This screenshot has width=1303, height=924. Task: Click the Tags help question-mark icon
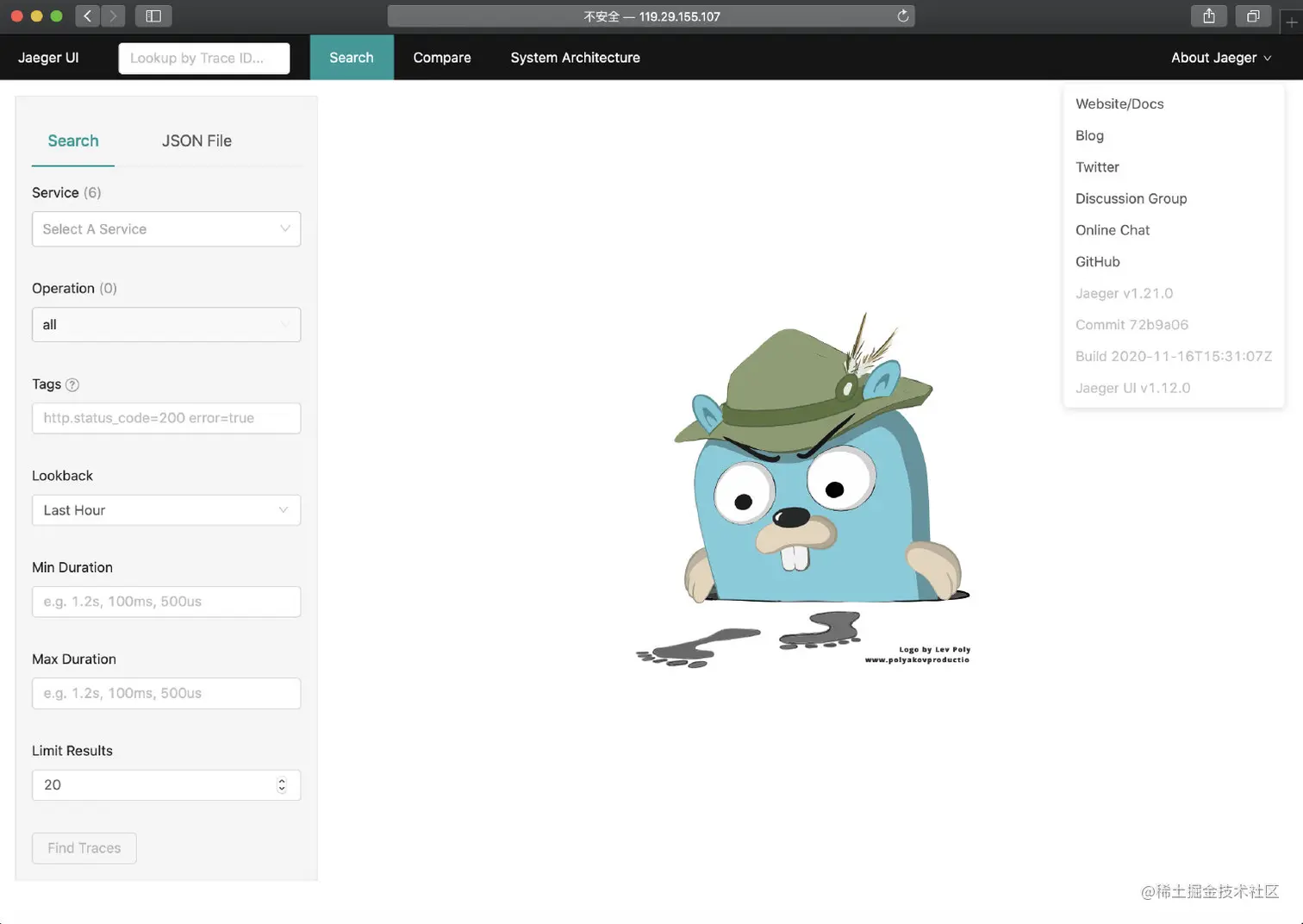click(x=72, y=384)
